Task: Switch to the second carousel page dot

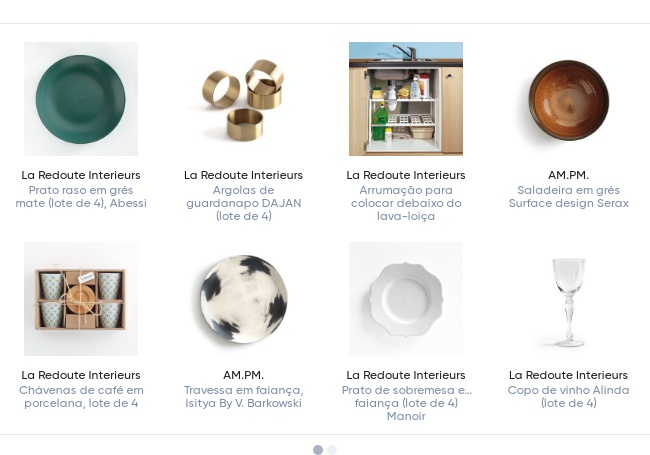Action: (x=332, y=450)
